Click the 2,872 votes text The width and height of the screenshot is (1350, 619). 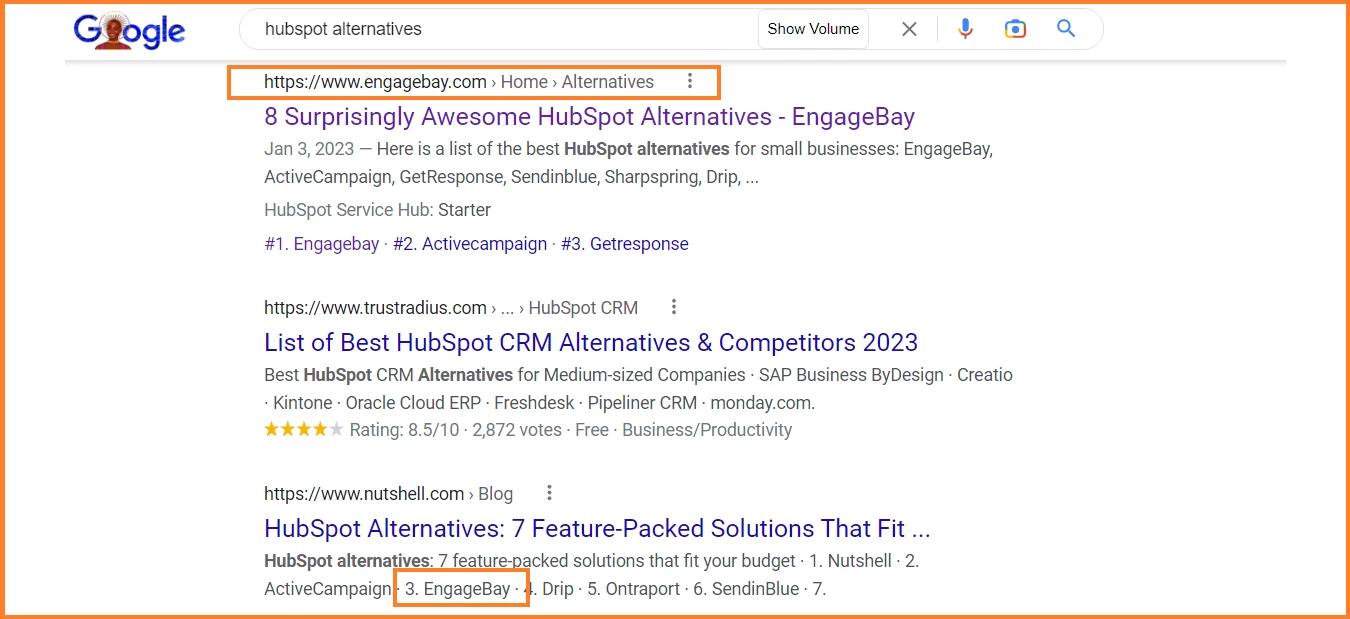click(517, 430)
